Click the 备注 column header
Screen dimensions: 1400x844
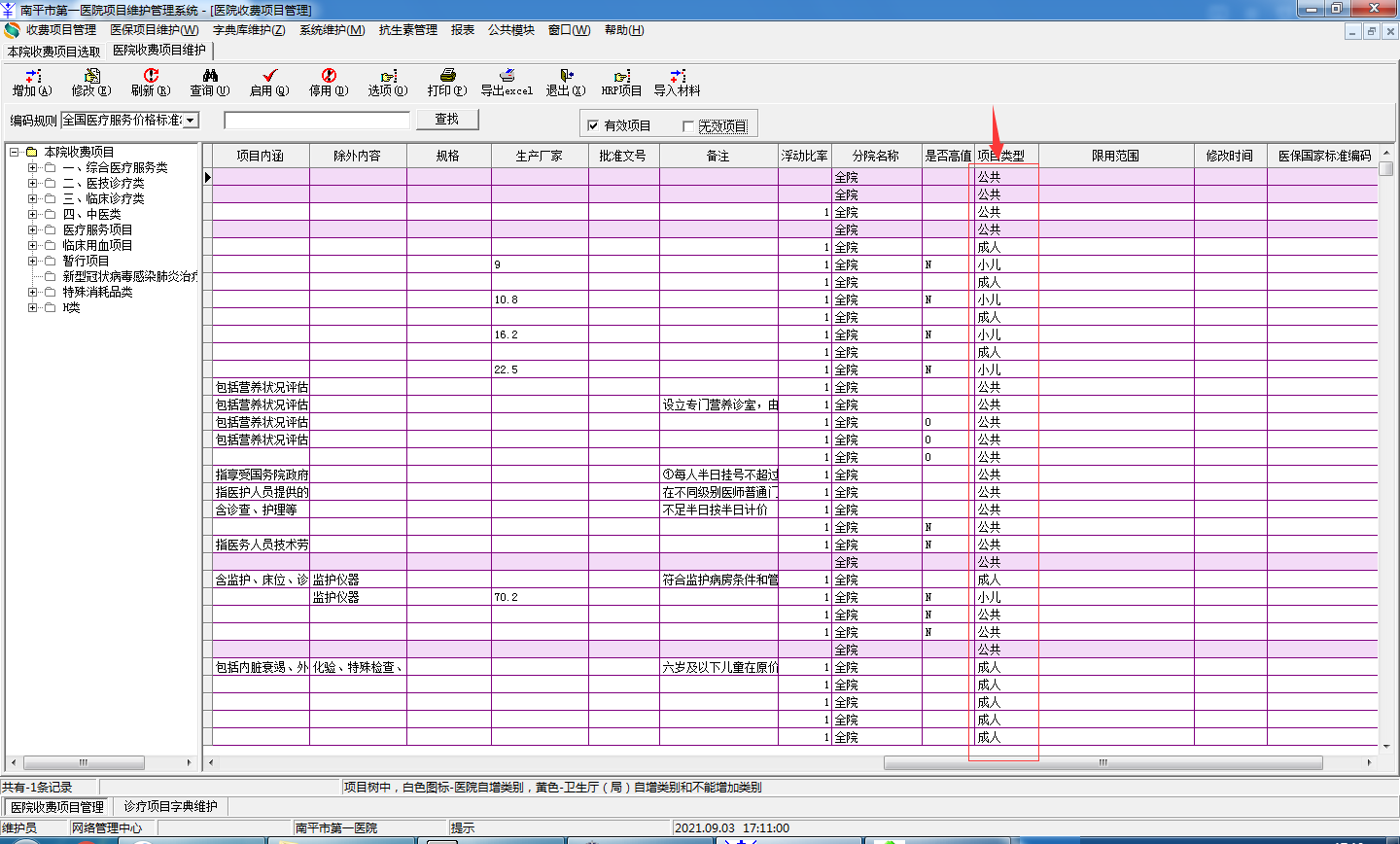pyautogui.click(x=718, y=156)
